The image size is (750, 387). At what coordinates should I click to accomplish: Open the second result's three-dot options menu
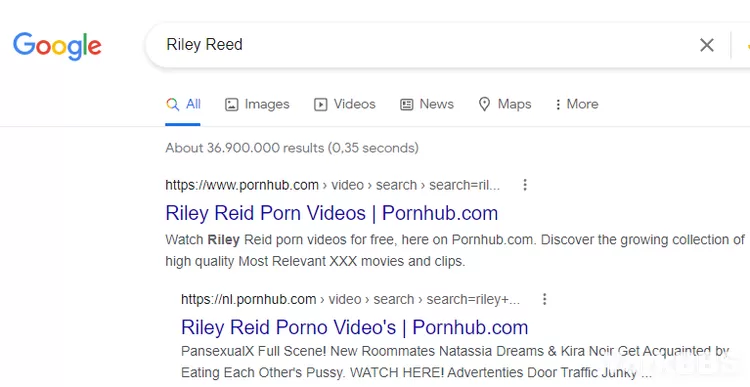point(544,299)
